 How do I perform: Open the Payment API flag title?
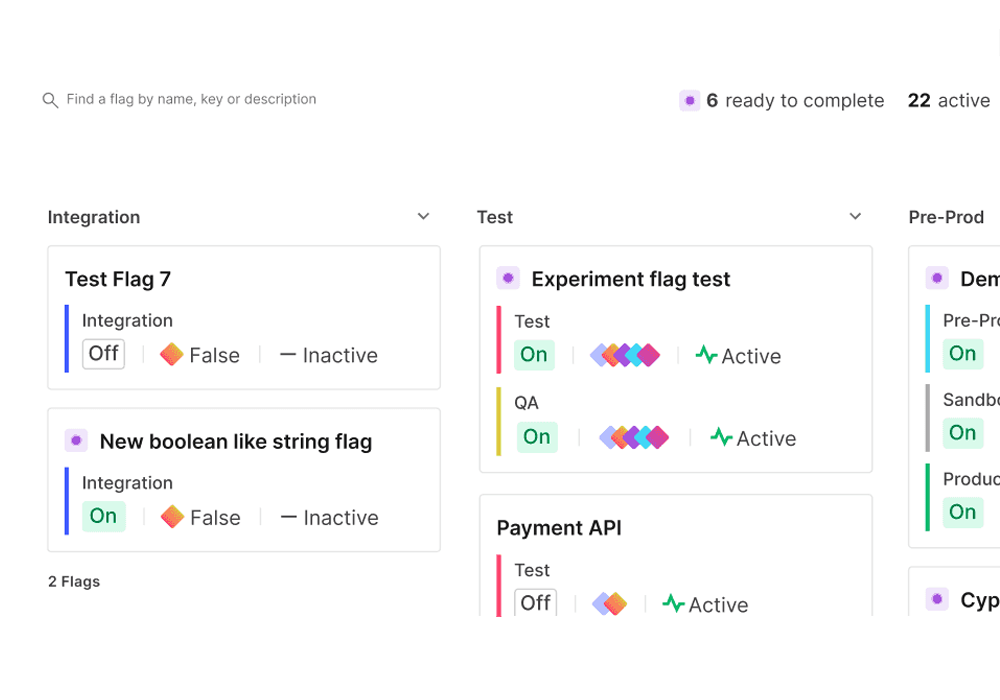click(x=559, y=528)
